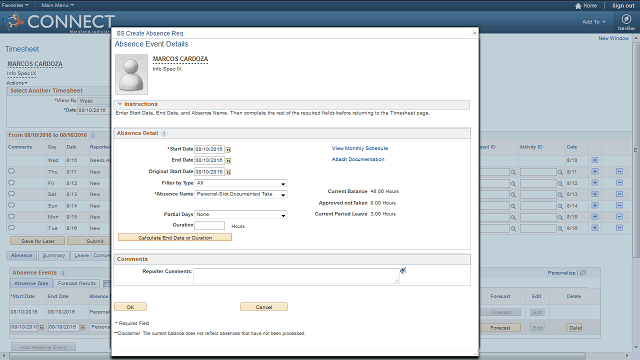The image size is (640, 360).
Task: Click the comment bubble for Sat 8/13
Action: pos(11,194)
